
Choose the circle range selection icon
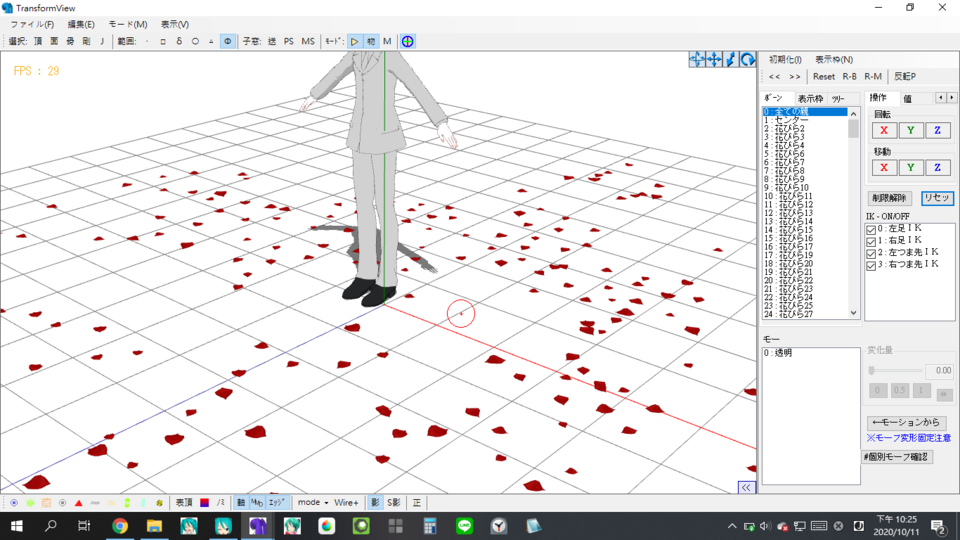click(195, 42)
